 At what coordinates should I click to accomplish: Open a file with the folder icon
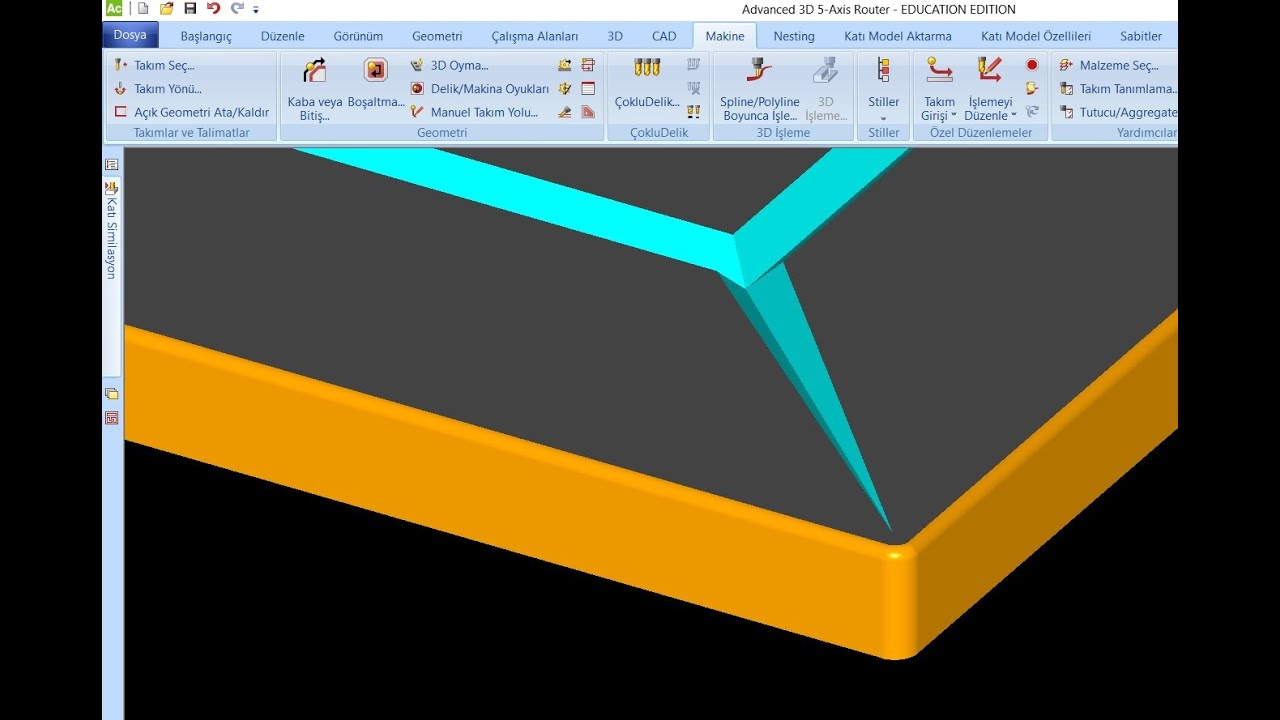[x=167, y=9]
